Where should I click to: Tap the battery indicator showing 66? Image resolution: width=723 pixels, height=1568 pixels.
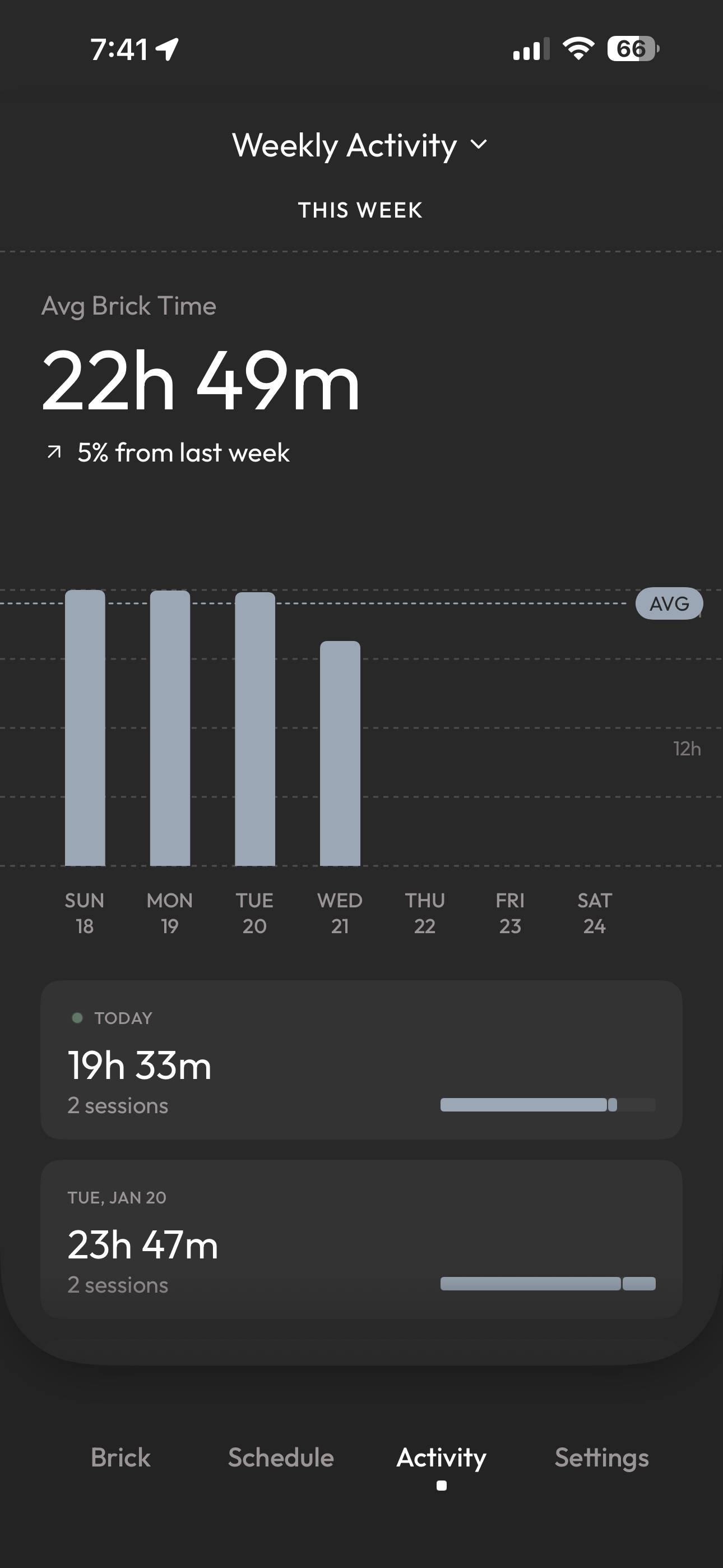point(633,49)
